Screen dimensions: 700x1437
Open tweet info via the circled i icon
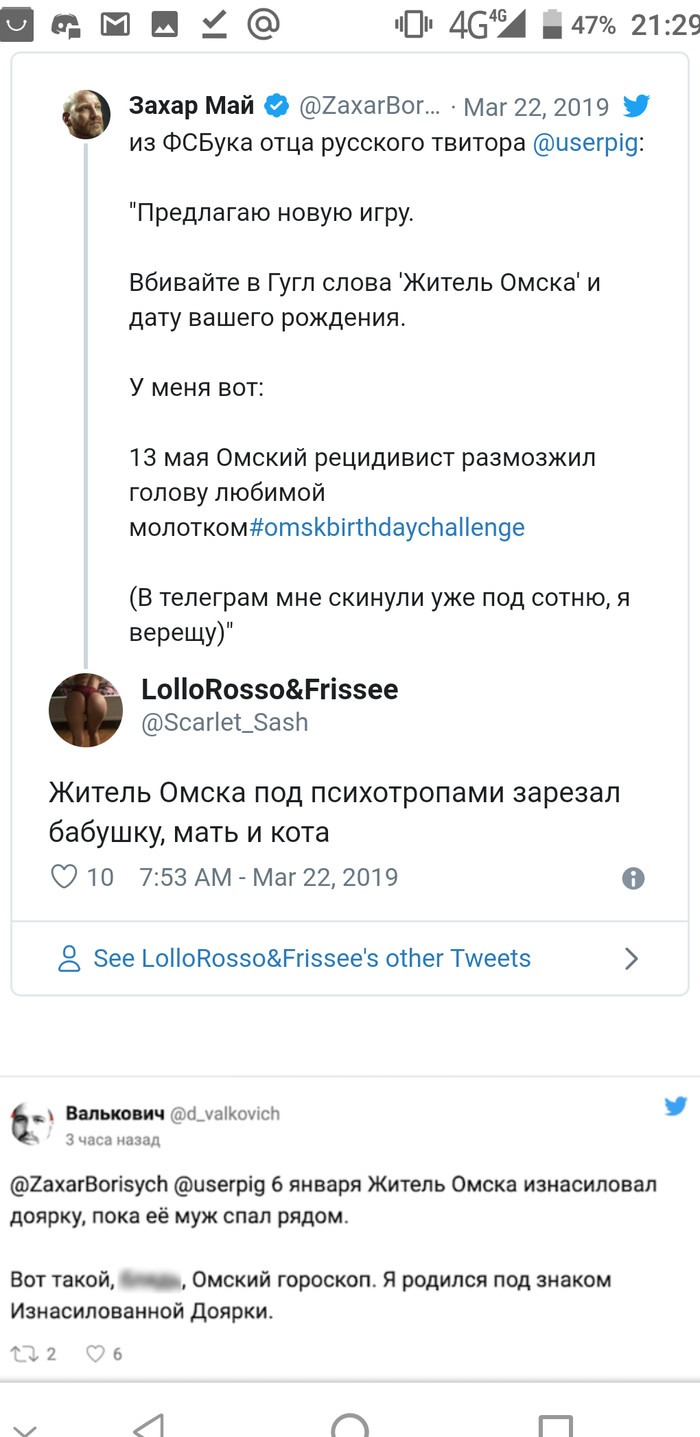click(633, 878)
